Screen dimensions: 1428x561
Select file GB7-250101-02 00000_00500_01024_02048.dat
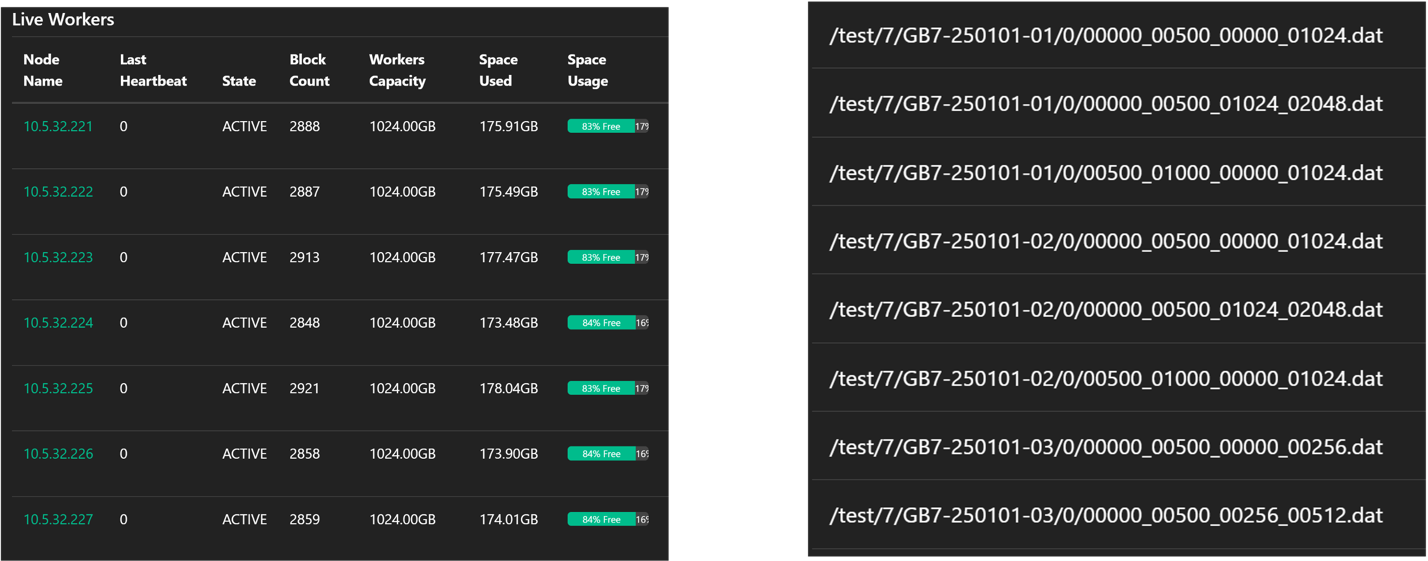[1106, 310]
